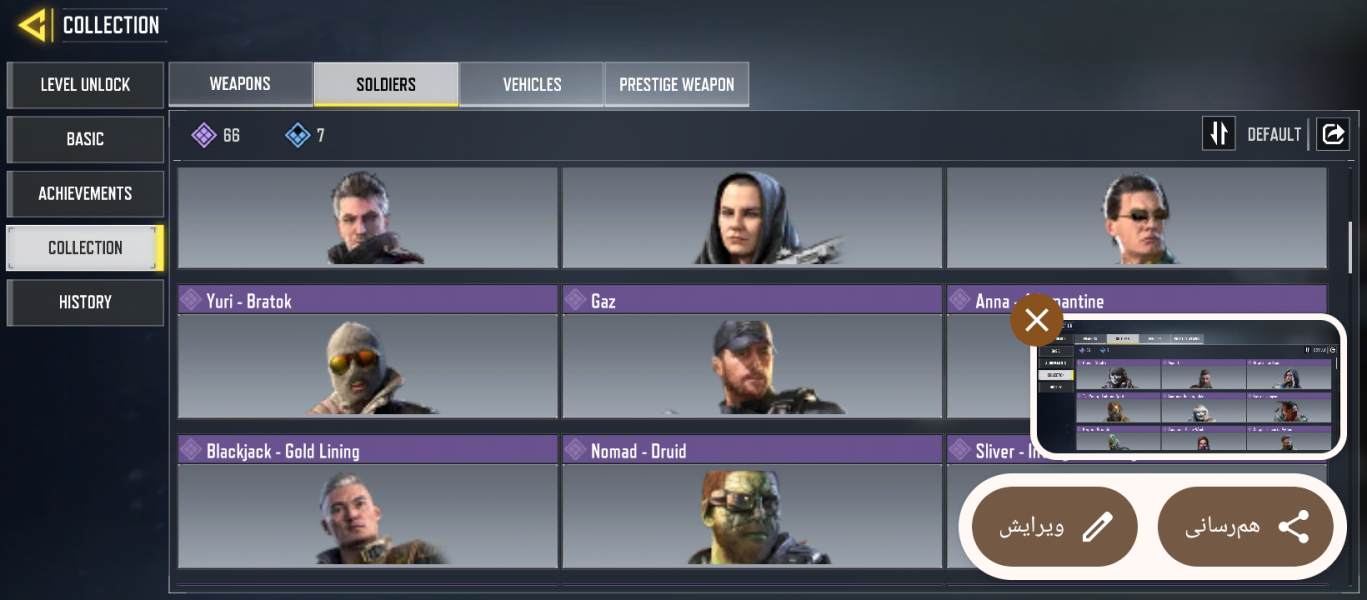Click the vertical scrollbar on the right
This screenshot has width=1367, height=600.
click(x=1350, y=246)
